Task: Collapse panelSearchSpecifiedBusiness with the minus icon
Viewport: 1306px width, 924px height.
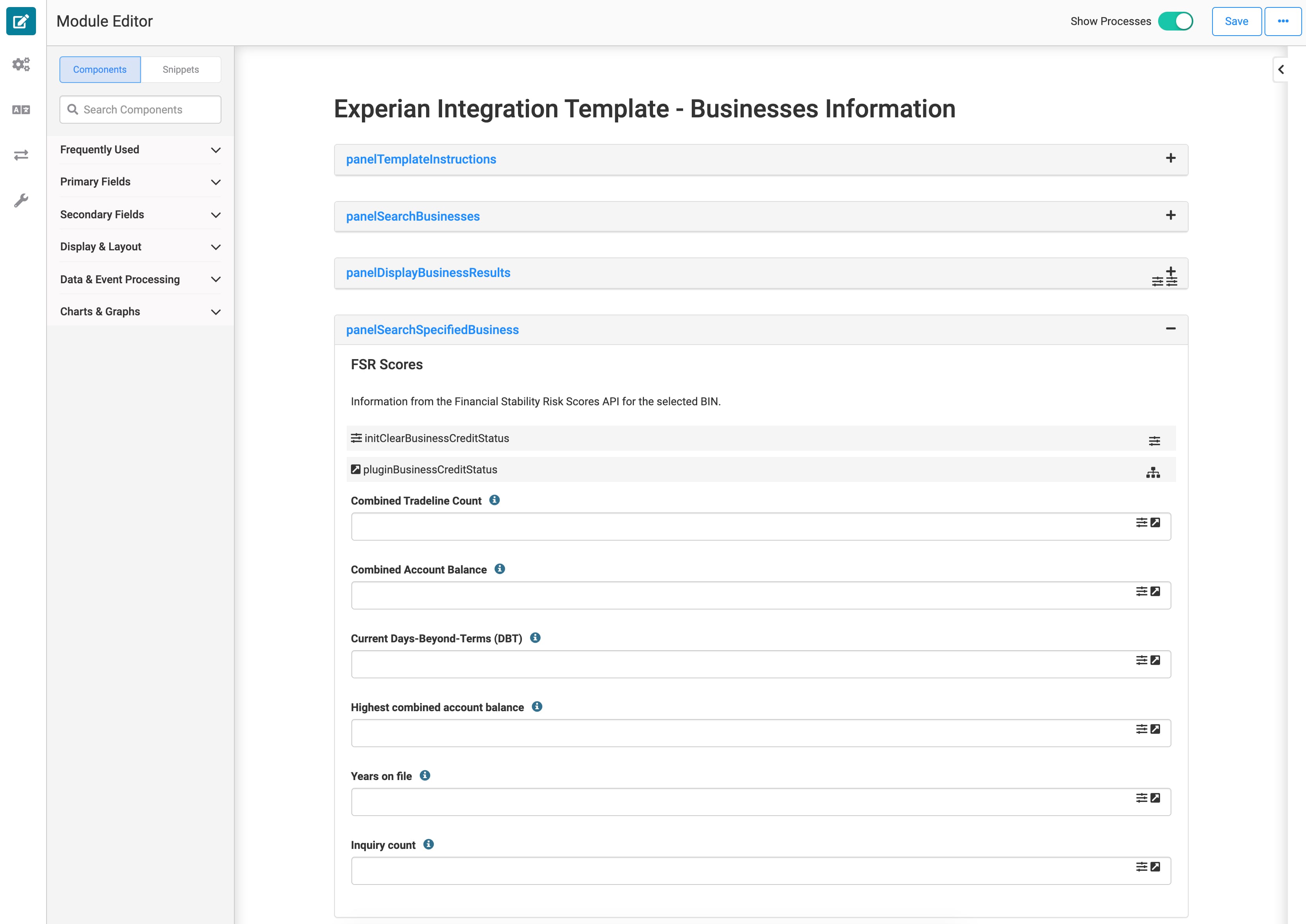Action: coord(1171,328)
